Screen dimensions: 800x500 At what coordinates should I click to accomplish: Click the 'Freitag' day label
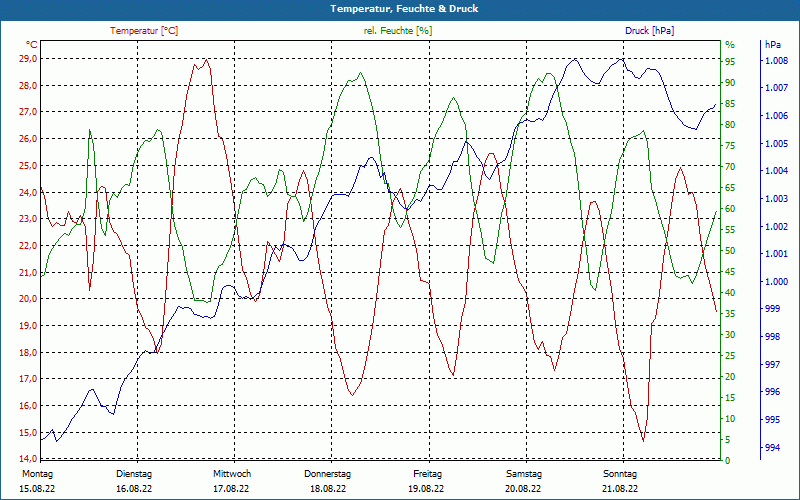click(x=428, y=474)
